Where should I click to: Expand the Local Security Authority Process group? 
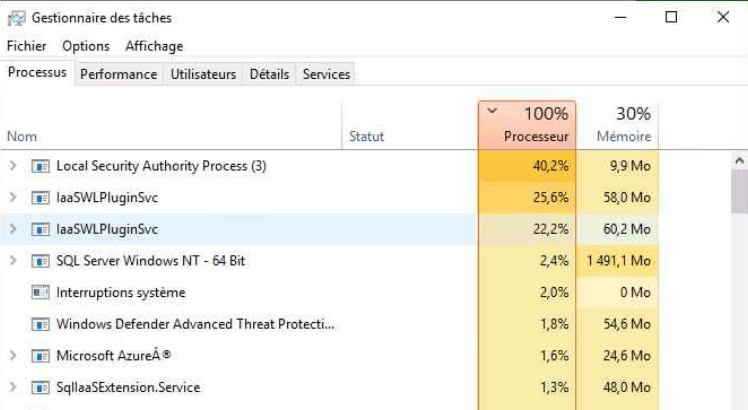(13, 166)
